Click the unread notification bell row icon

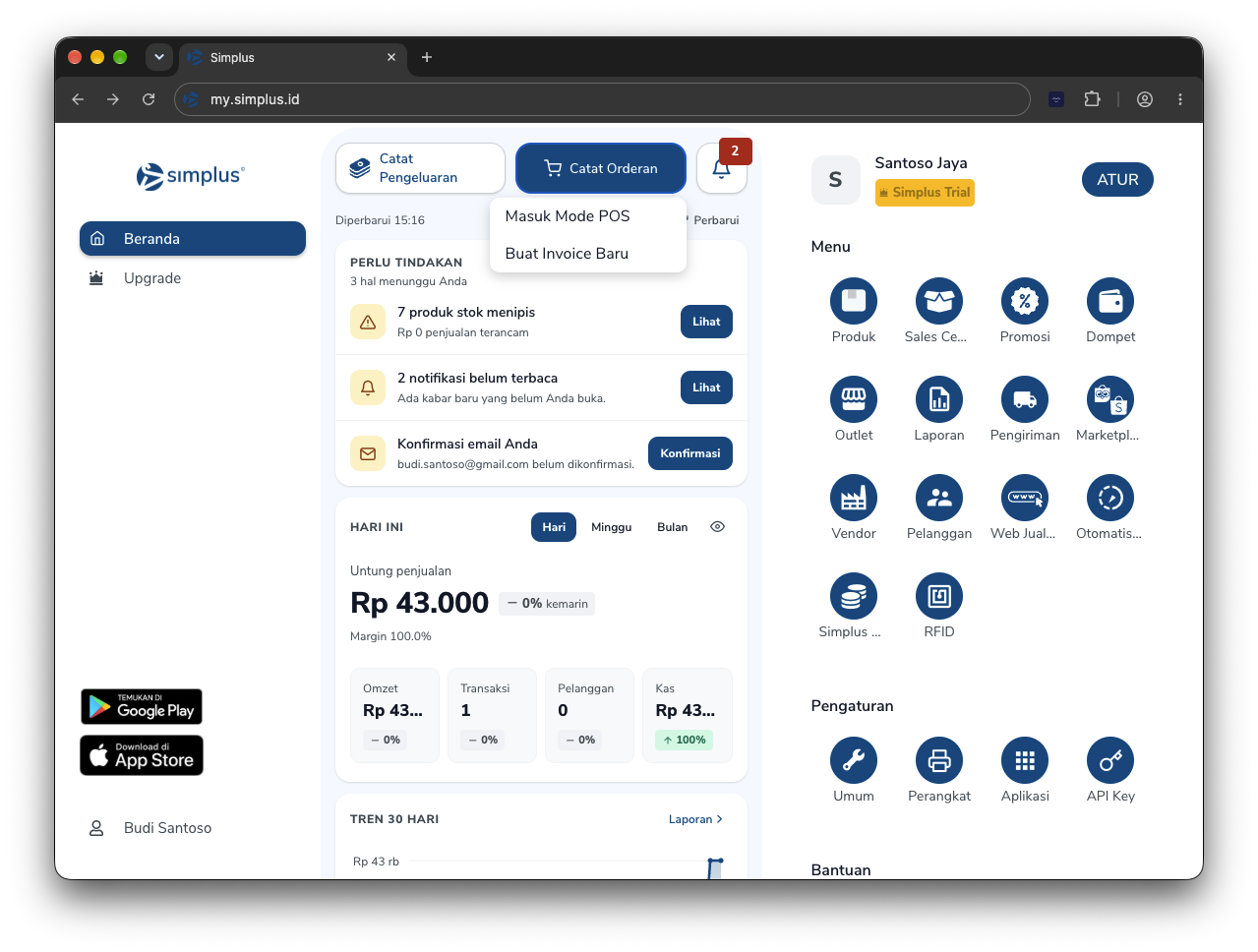coord(368,387)
